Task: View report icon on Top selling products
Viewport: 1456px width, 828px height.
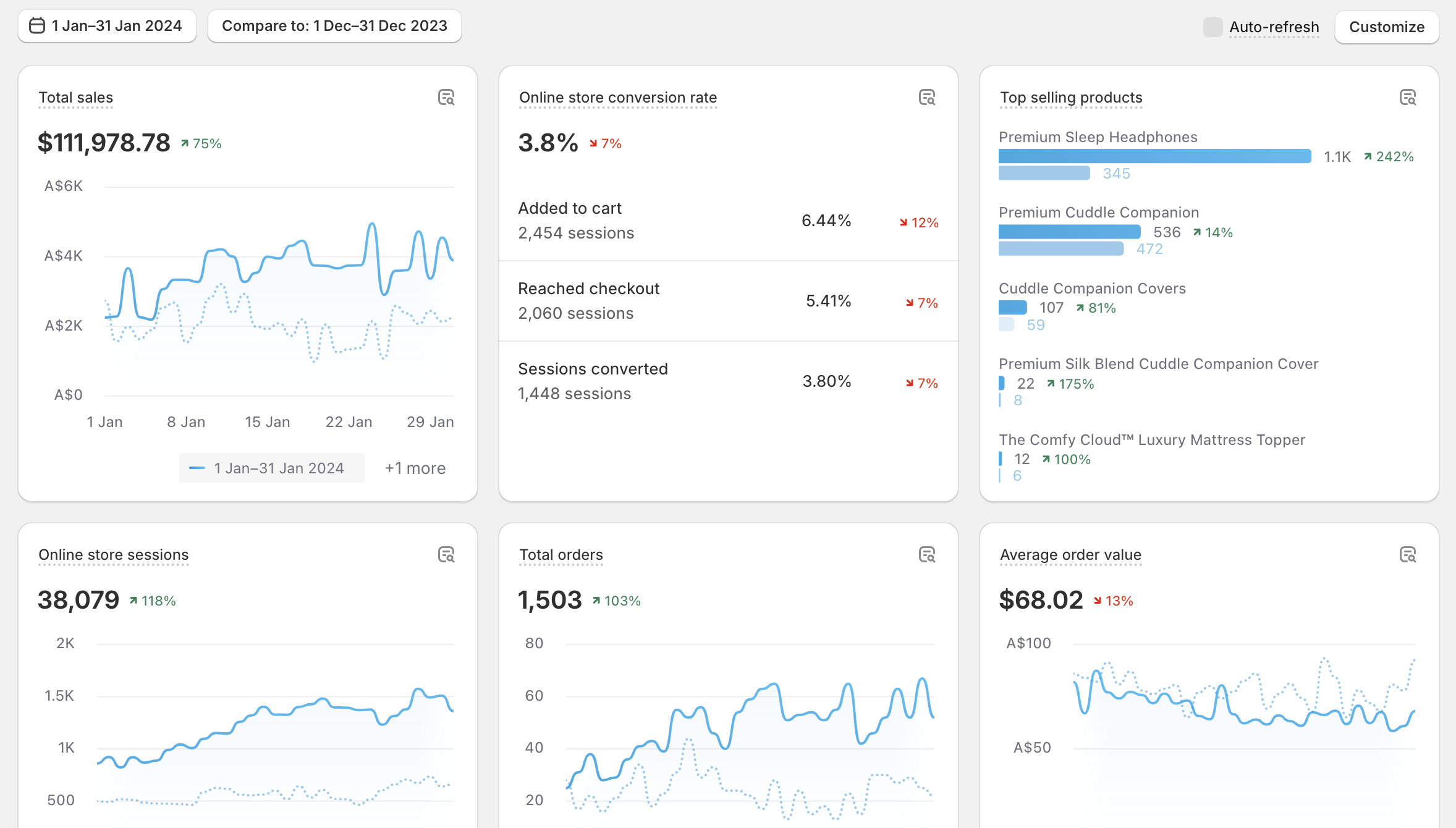Action: click(x=1408, y=98)
